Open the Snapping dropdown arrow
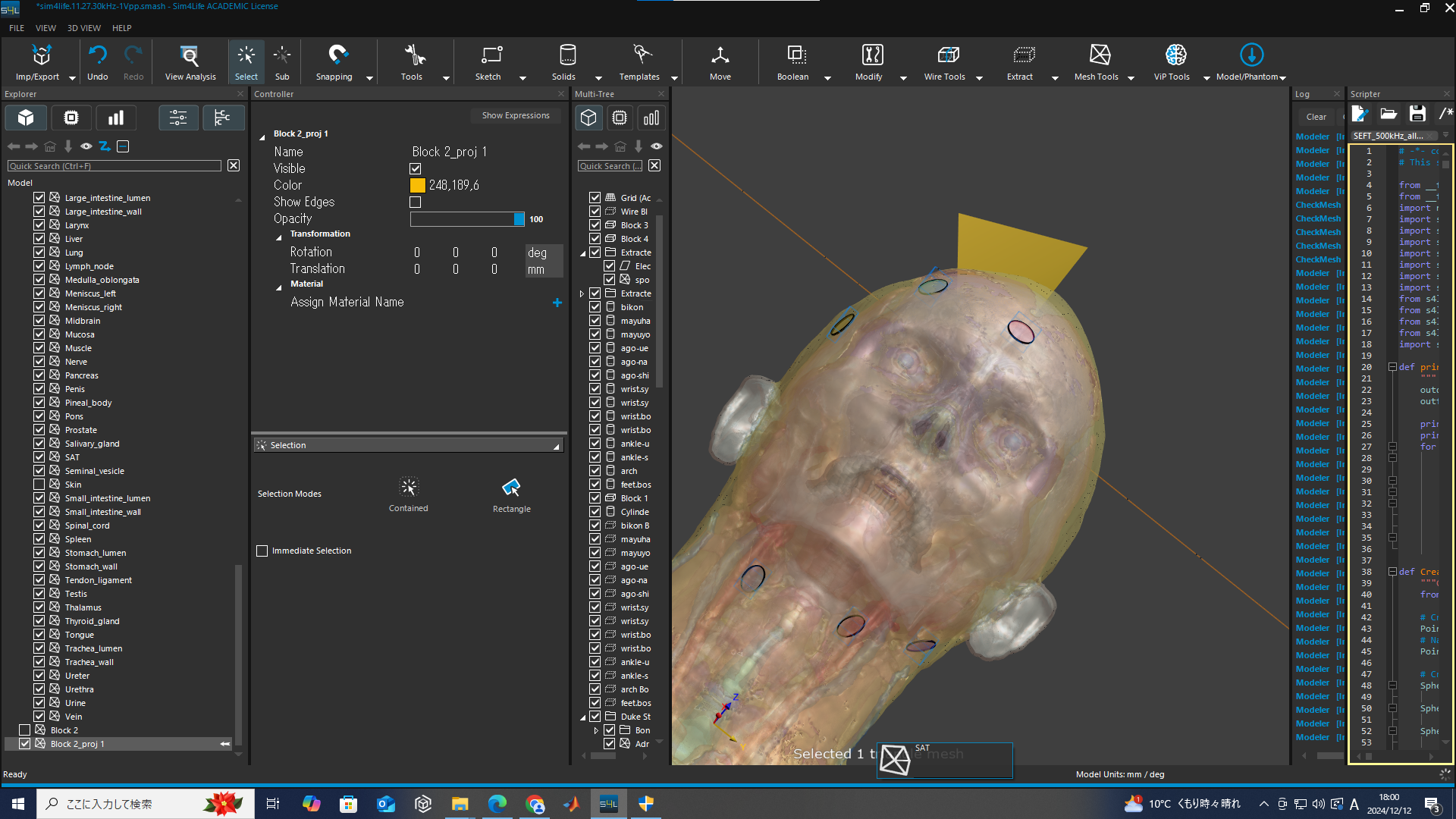 pos(369,77)
